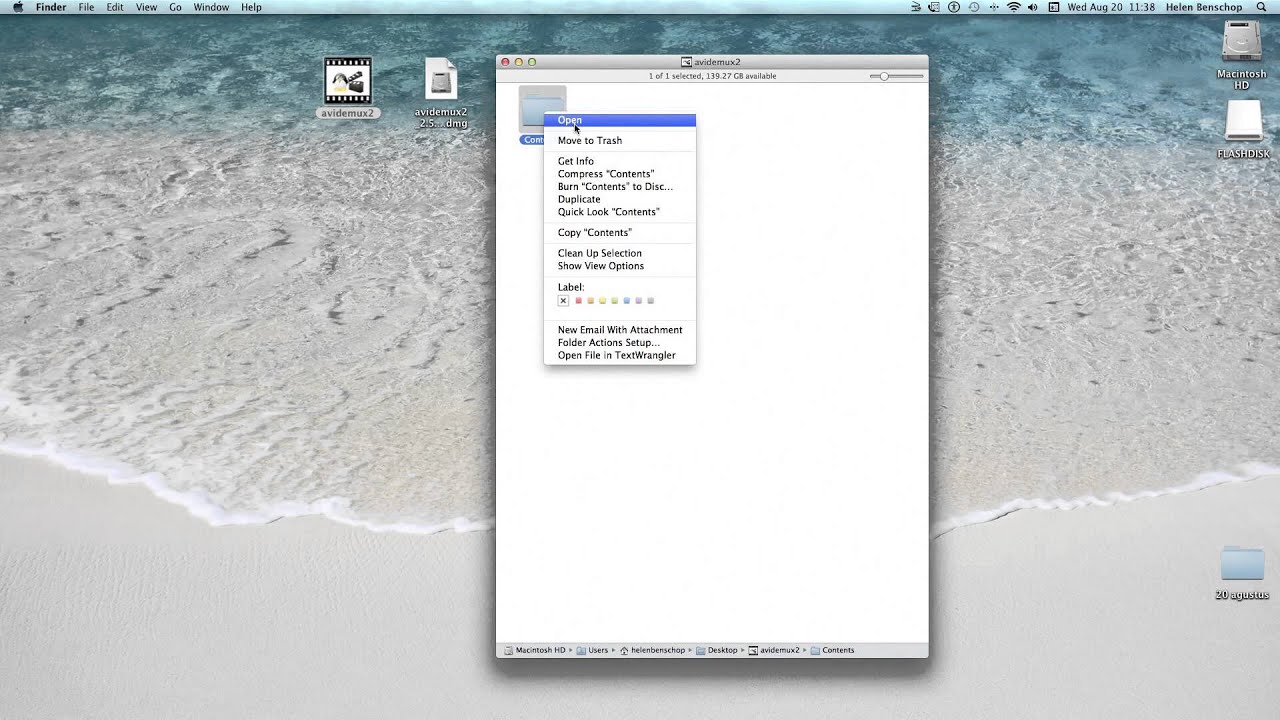The image size is (1280, 720).
Task: Remove label using the X label button
Action: [x=563, y=301]
